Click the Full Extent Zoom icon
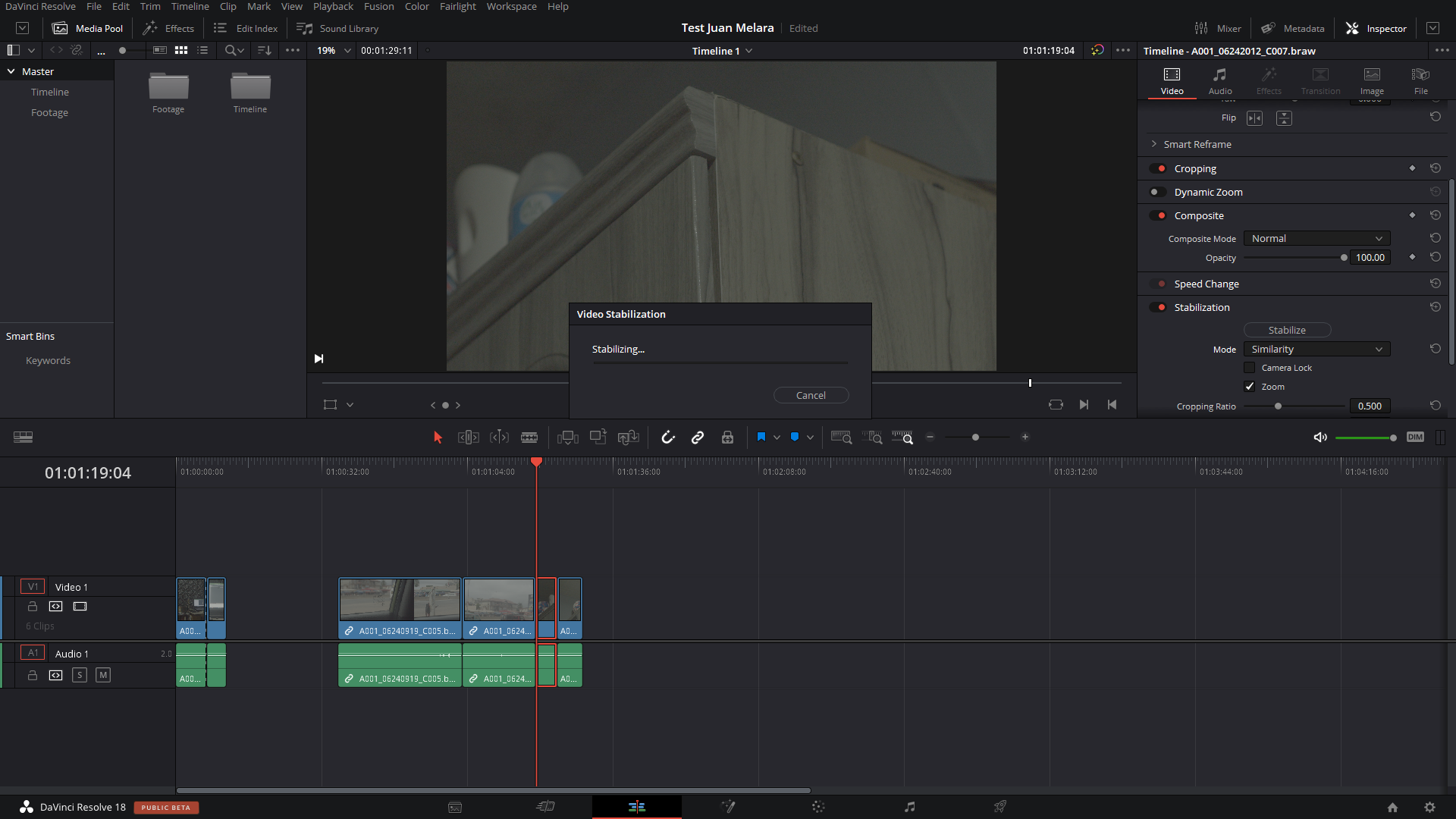Viewport: 1456px width, 819px height. (x=841, y=438)
